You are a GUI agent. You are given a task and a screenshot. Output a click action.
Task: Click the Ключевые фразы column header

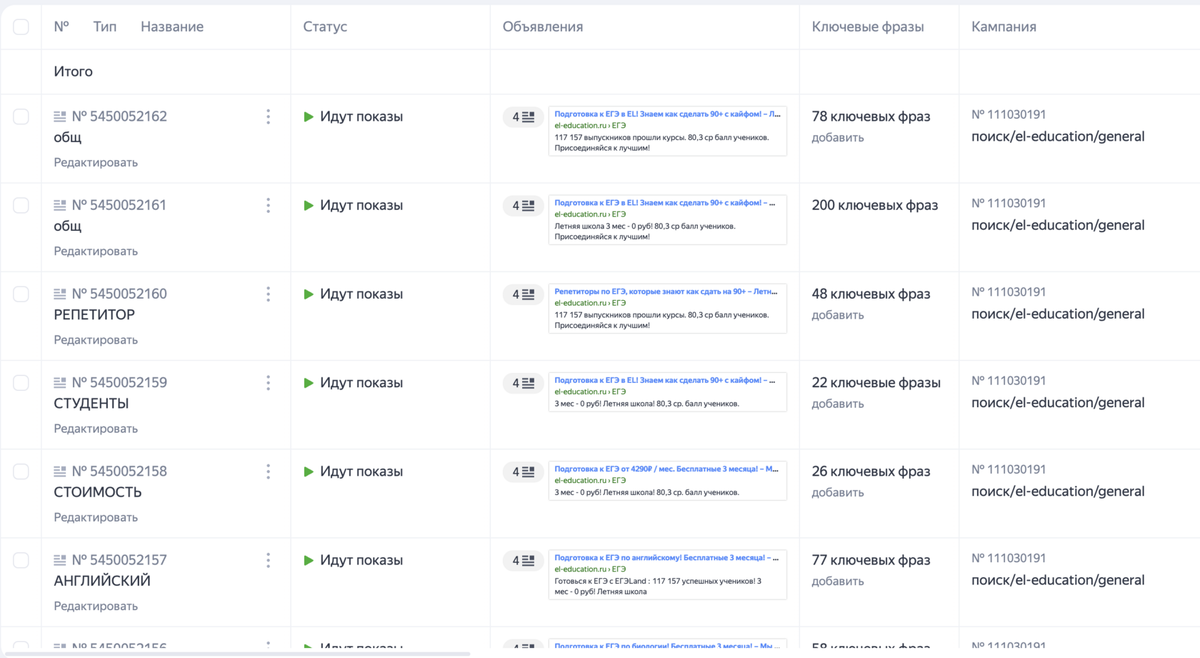[x=868, y=27]
